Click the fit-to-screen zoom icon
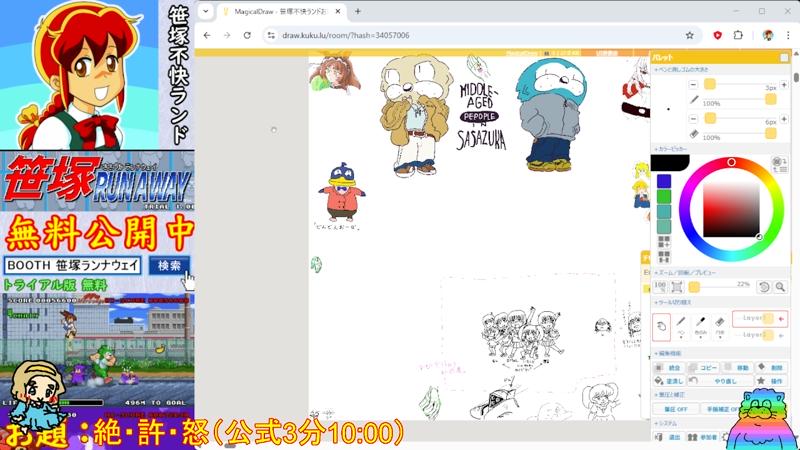Image resolution: width=800 pixels, height=450 pixels. click(x=677, y=287)
